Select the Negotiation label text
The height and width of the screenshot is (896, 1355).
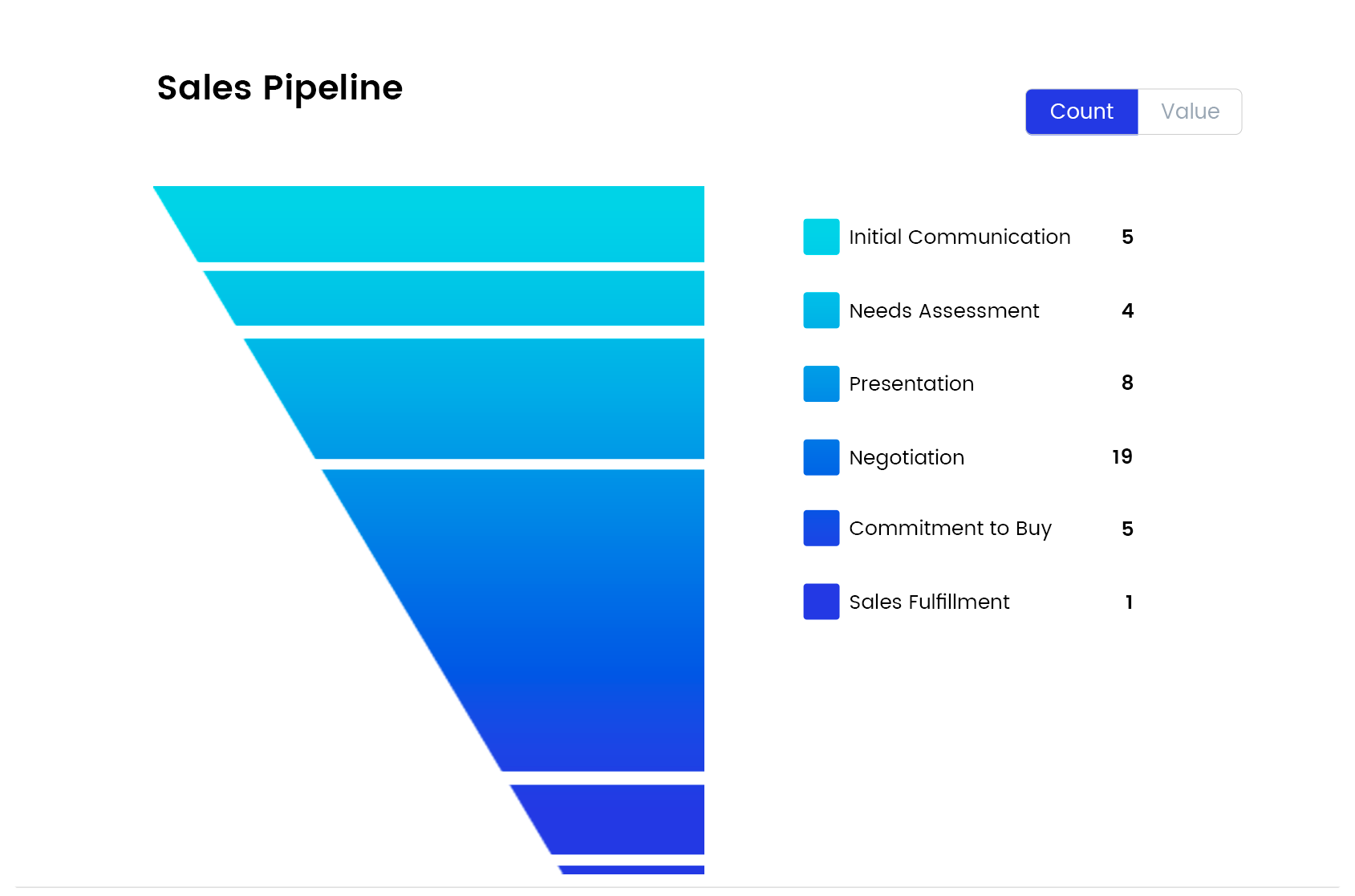click(907, 456)
